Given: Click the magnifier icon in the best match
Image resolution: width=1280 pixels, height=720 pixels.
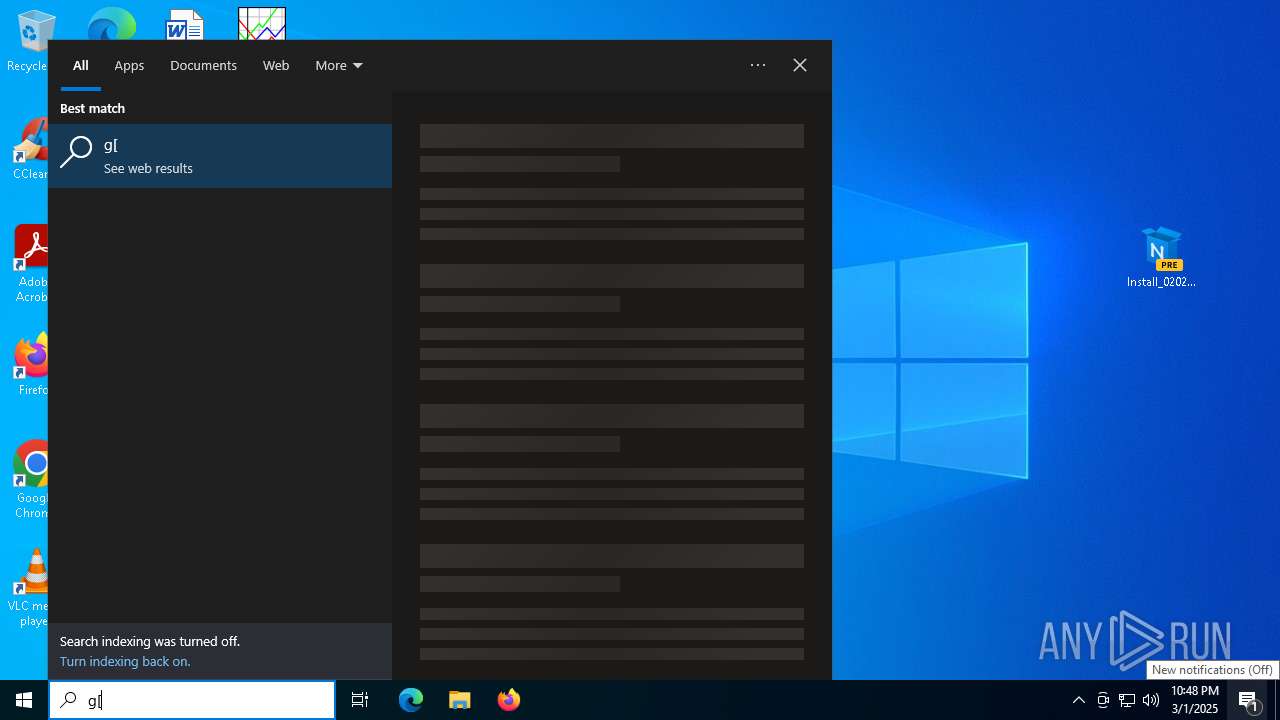Looking at the screenshot, I should 76,152.
